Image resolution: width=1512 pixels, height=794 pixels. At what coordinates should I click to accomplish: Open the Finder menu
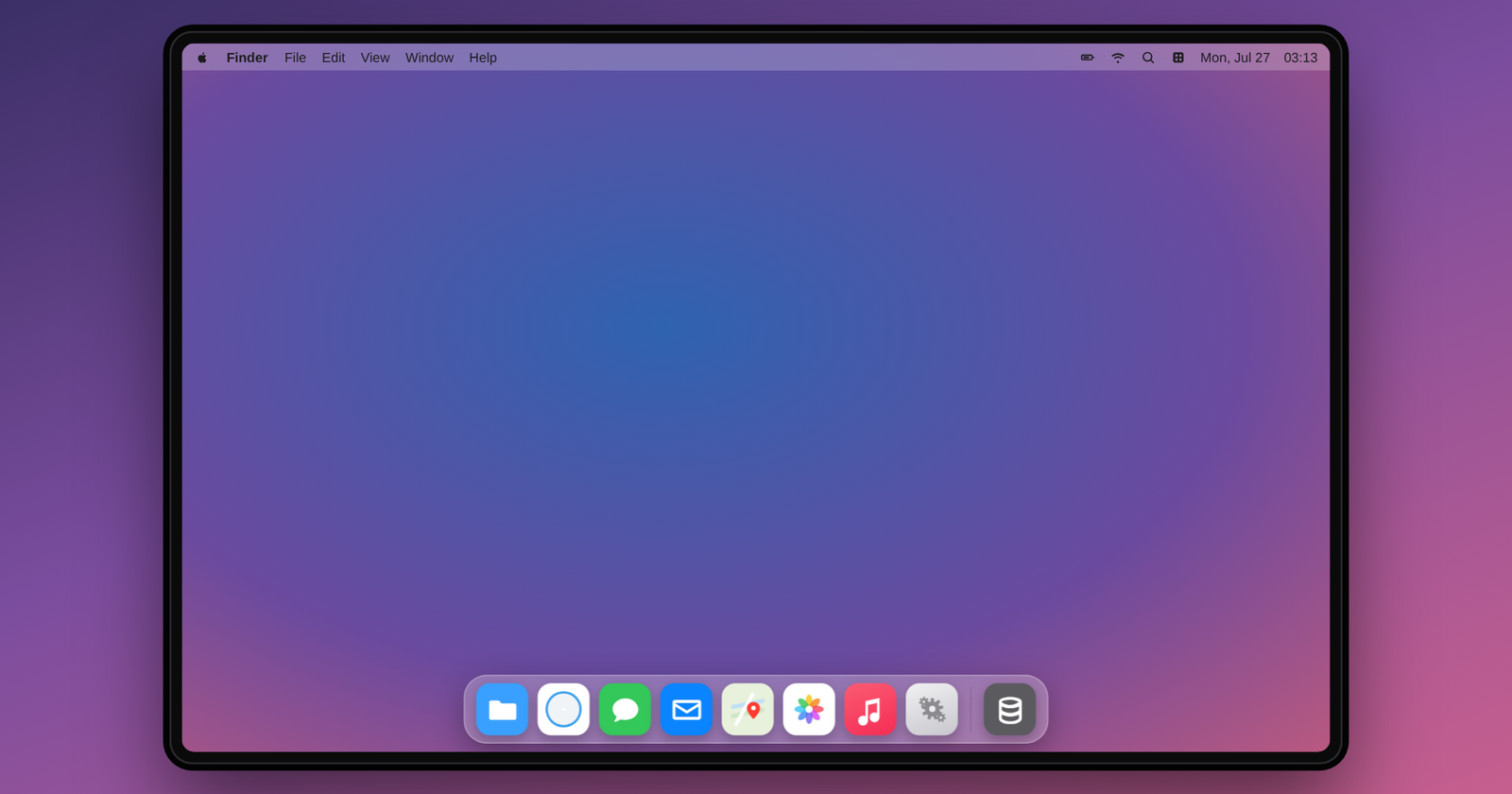click(x=247, y=58)
